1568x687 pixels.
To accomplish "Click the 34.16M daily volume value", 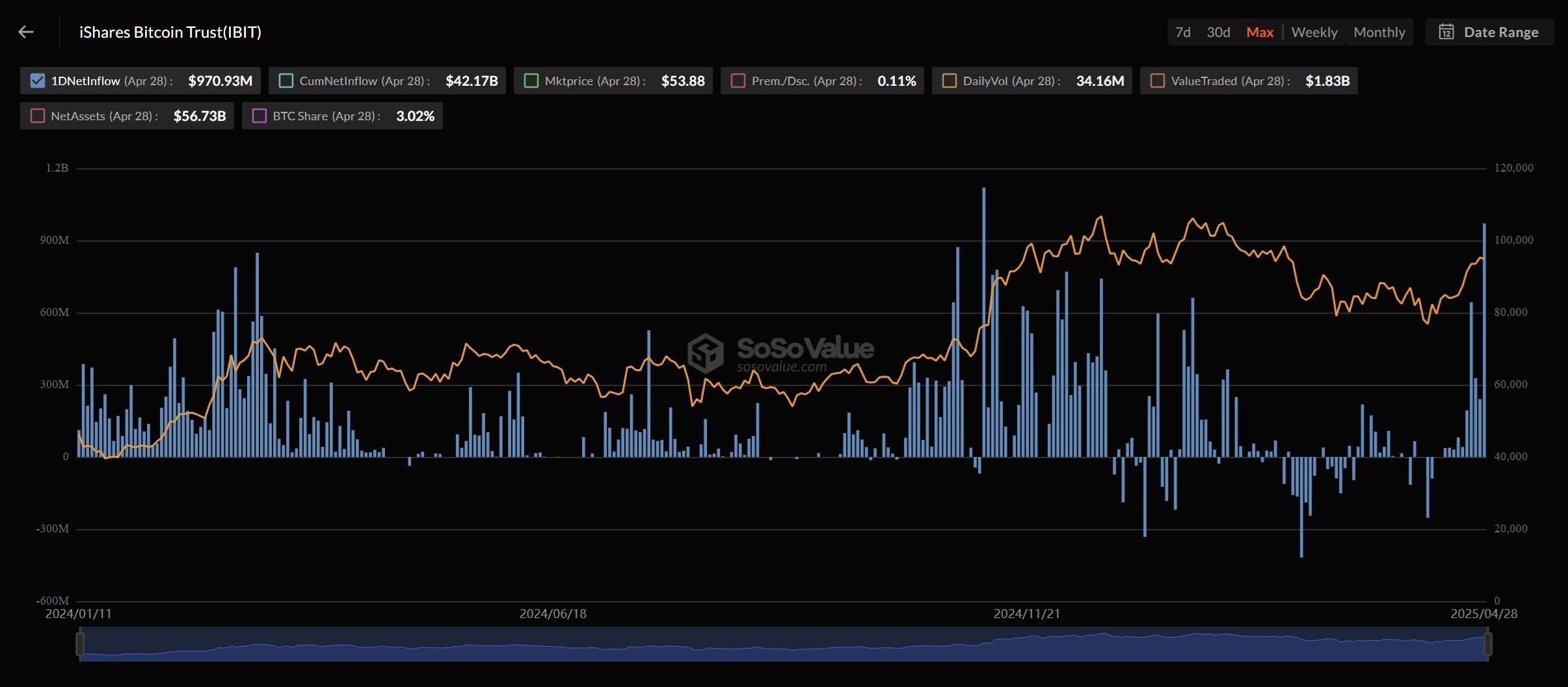I will click(x=1100, y=81).
